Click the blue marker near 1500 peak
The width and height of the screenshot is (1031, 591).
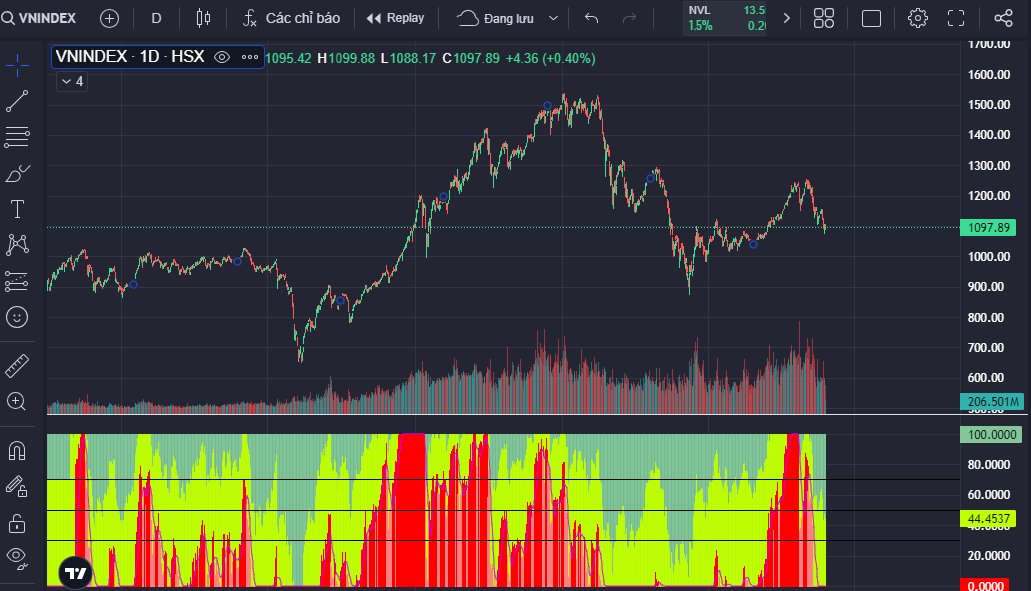pos(547,105)
